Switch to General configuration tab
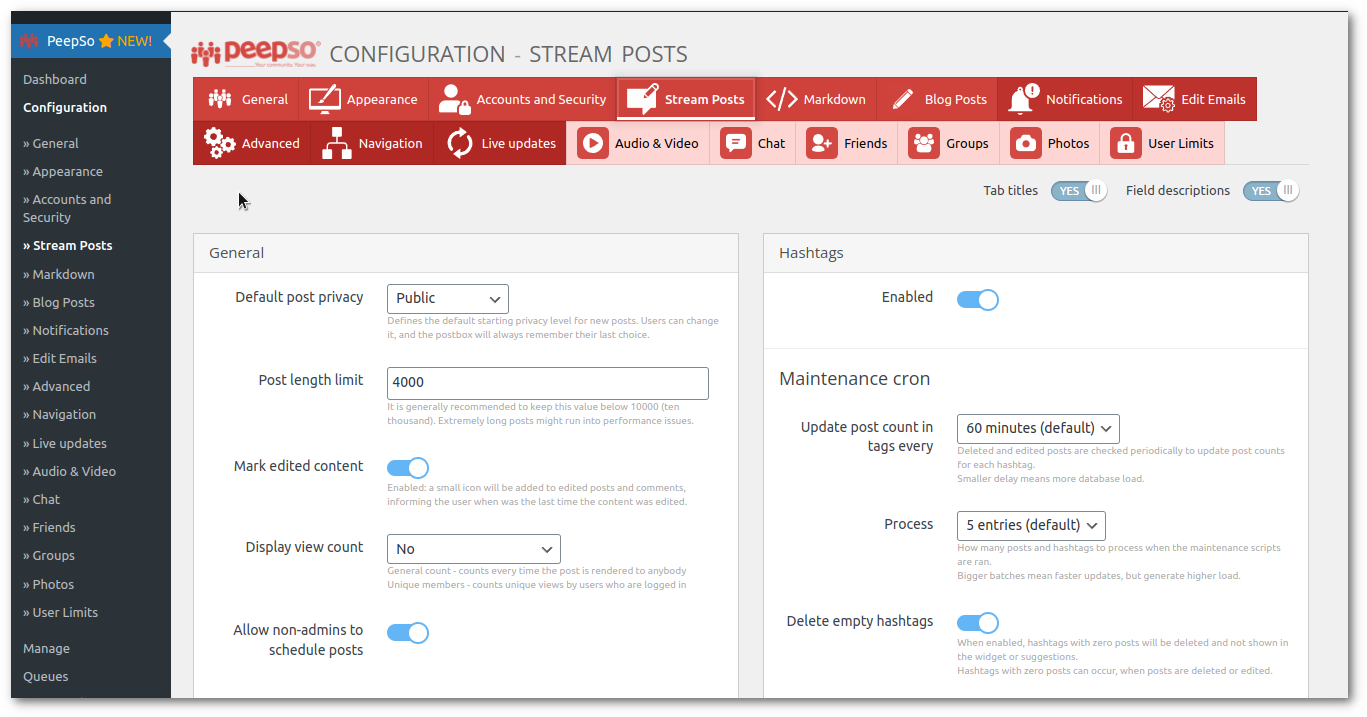 [246, 99]
